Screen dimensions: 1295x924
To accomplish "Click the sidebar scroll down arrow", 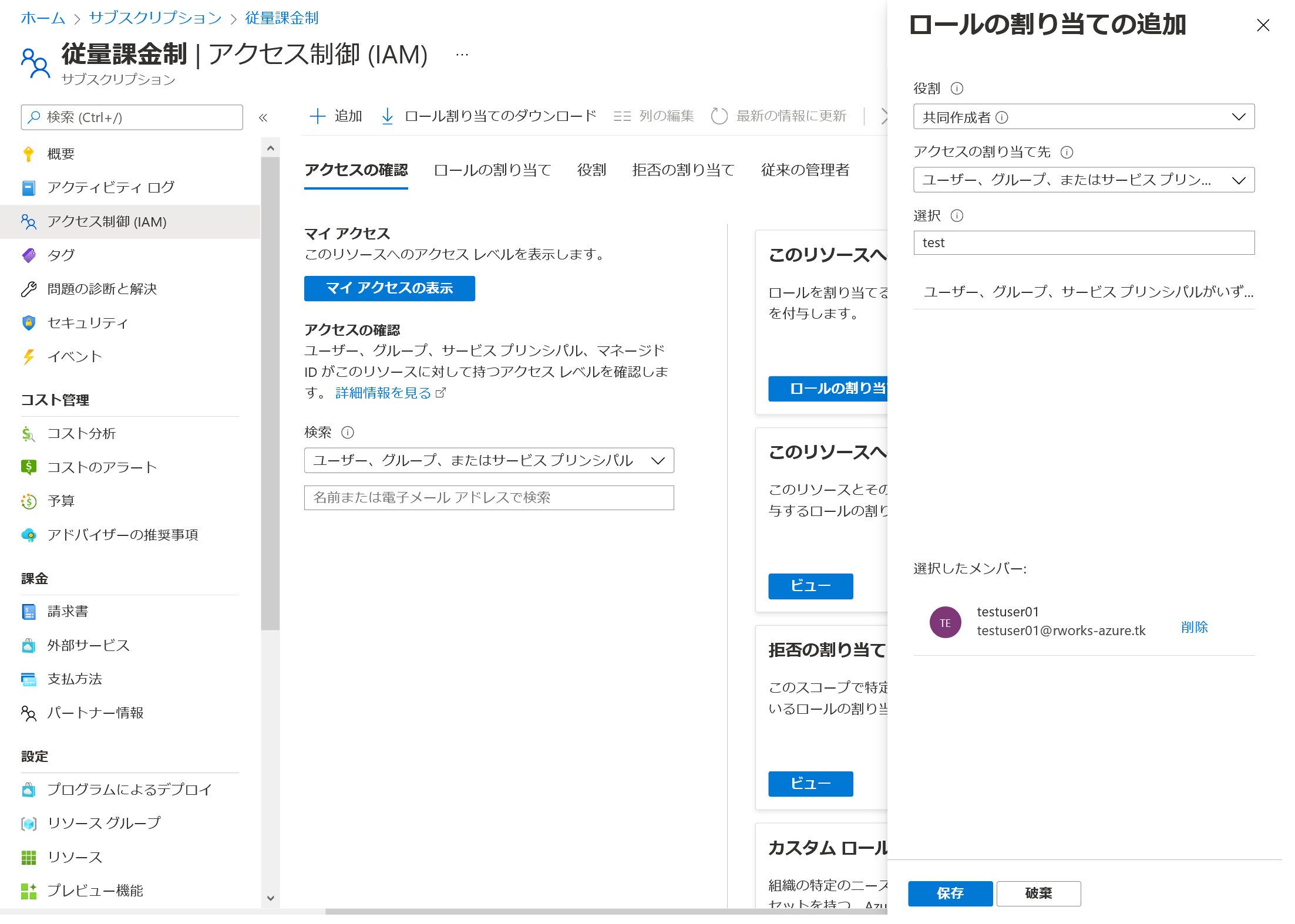I will click(270, 898).
